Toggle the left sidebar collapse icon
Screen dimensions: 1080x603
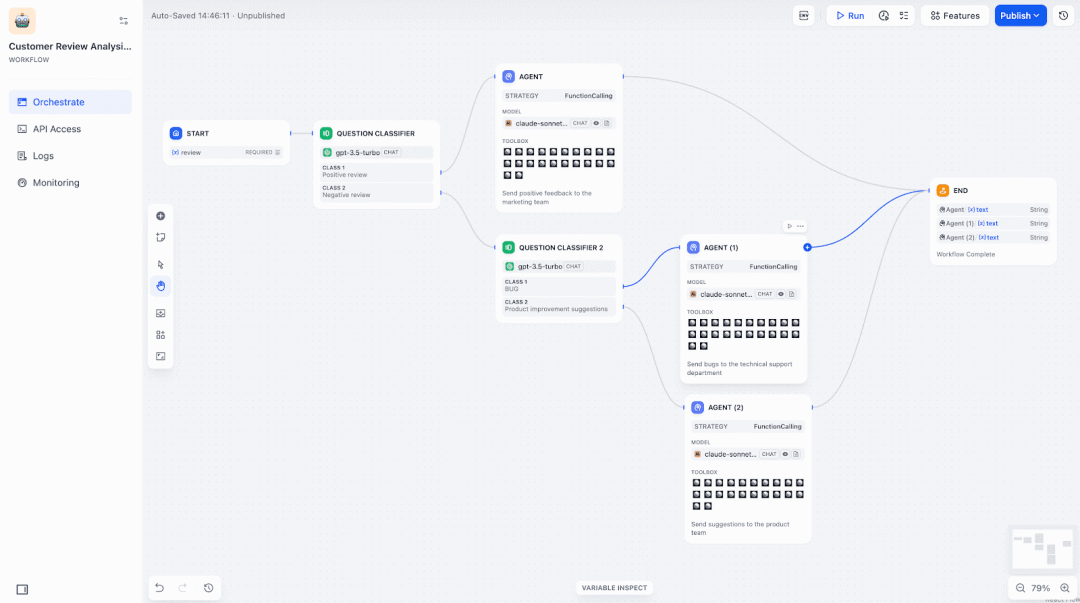coord(22,589)
